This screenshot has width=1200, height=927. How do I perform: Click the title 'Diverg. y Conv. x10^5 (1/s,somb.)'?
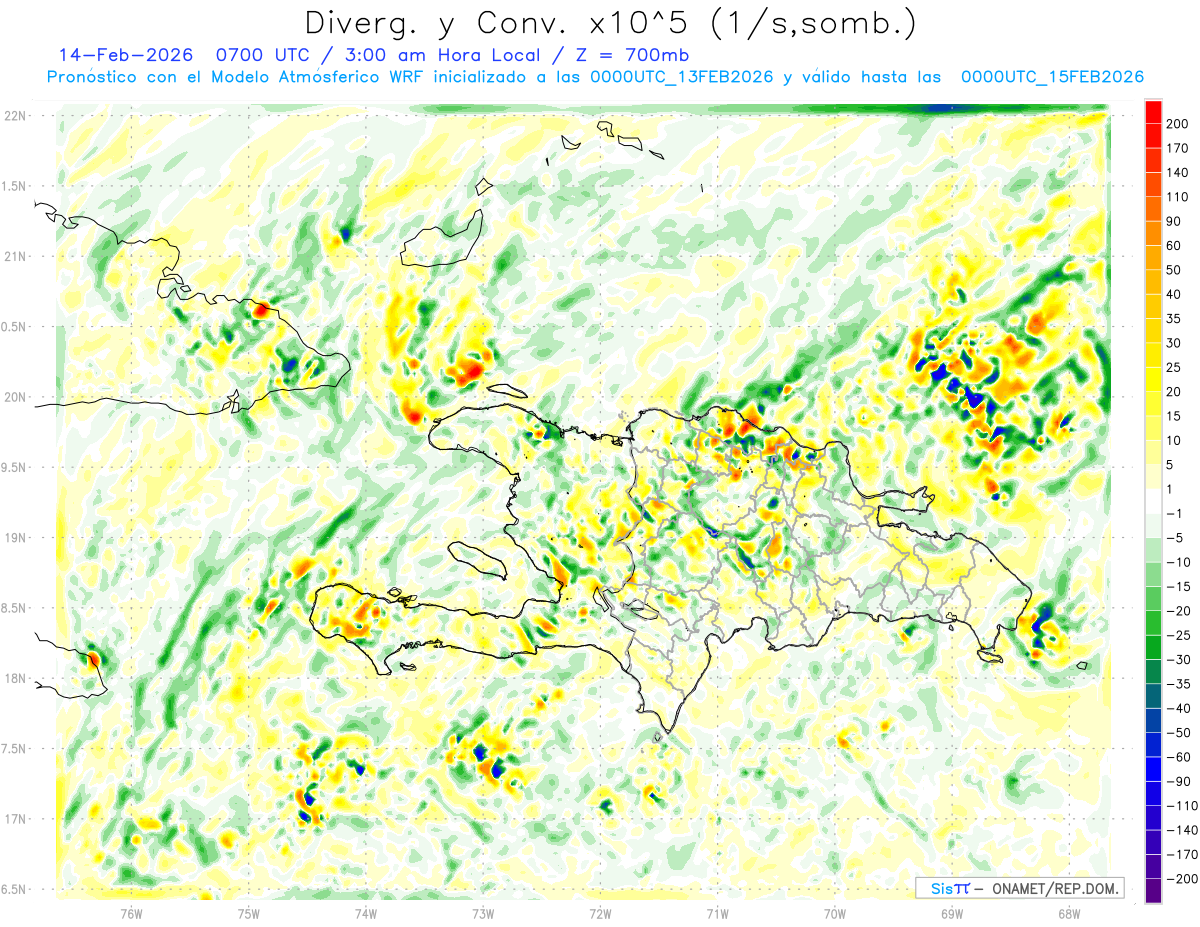point(609,23)
